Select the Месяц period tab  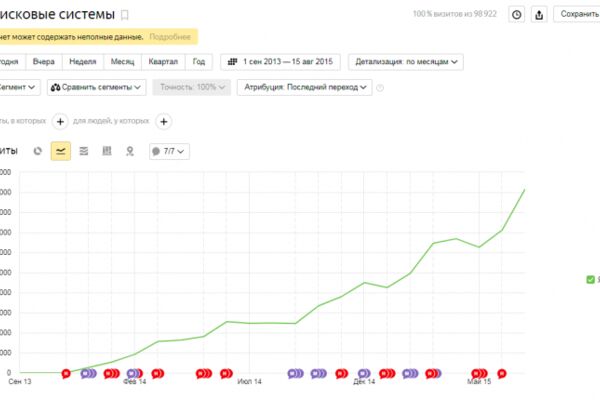pyautogui.click(x=122, y=62)
